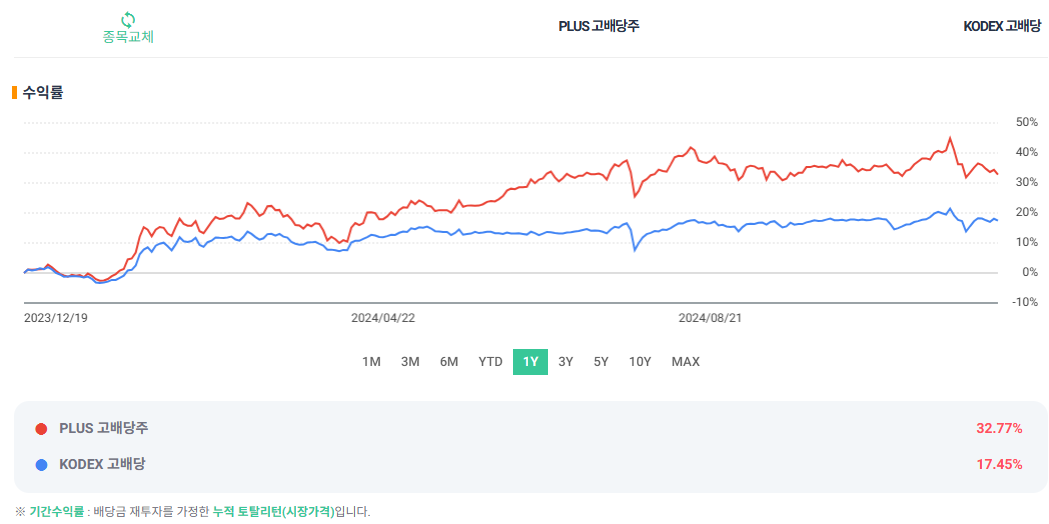Switch chart period to 5Y
Image resolution: width=1049 pixels, height=524 pixels.
[601, 362]
